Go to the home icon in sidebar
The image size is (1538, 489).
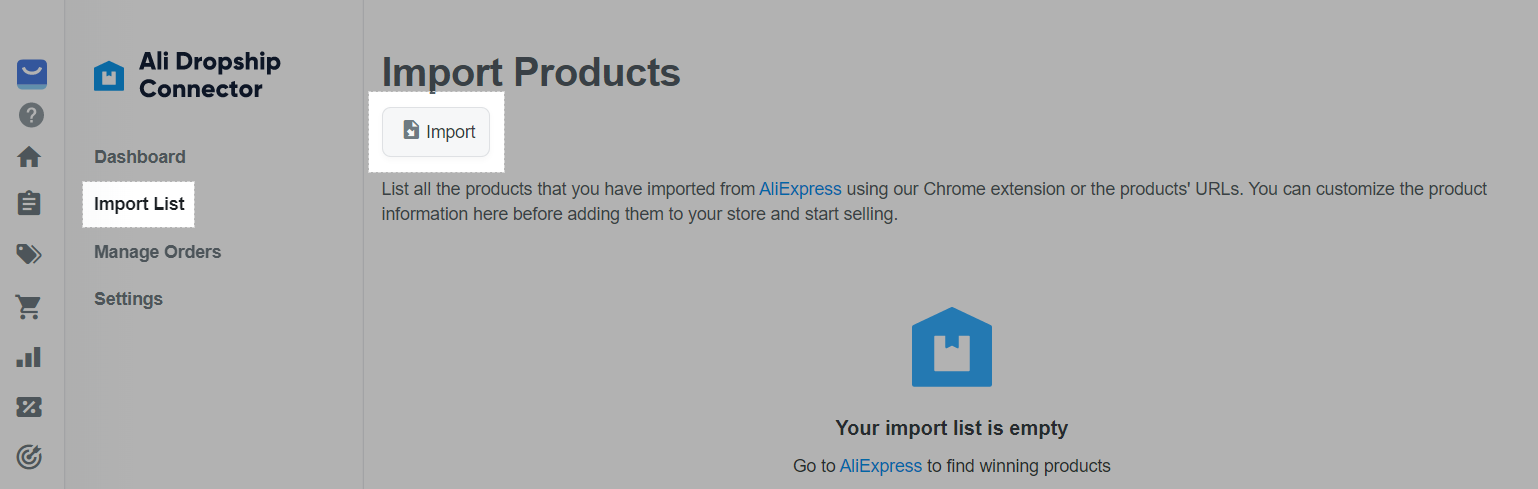click(30, 157)
